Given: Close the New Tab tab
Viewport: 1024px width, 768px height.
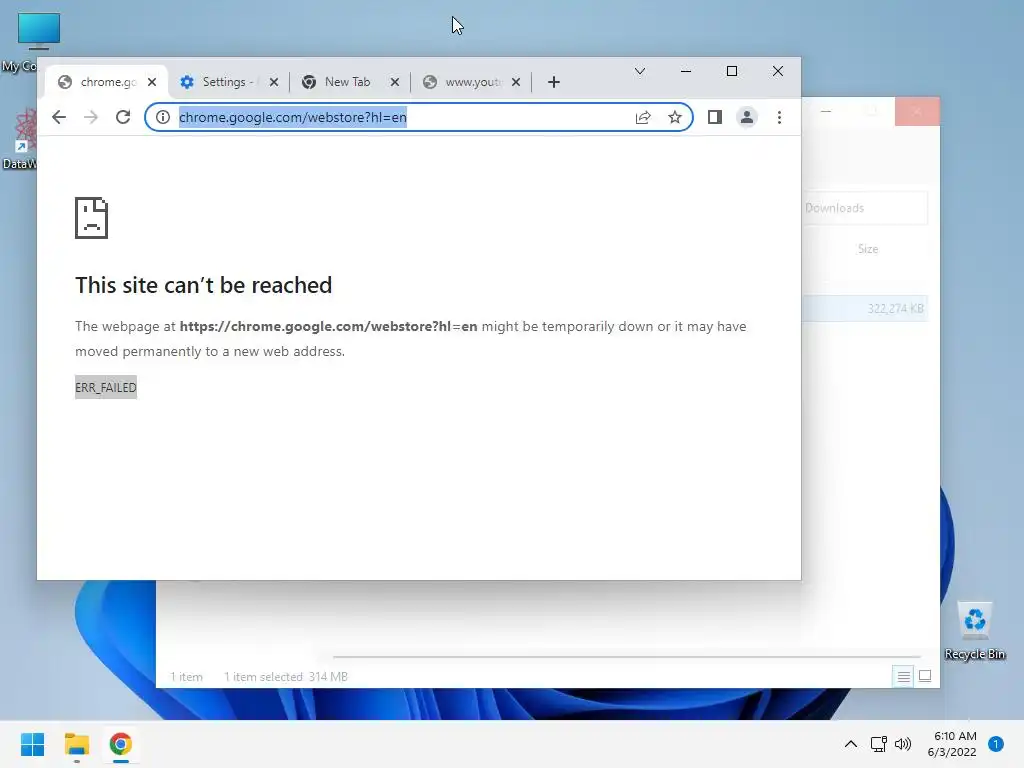Looking at the screenshot, I should point(394,82).
